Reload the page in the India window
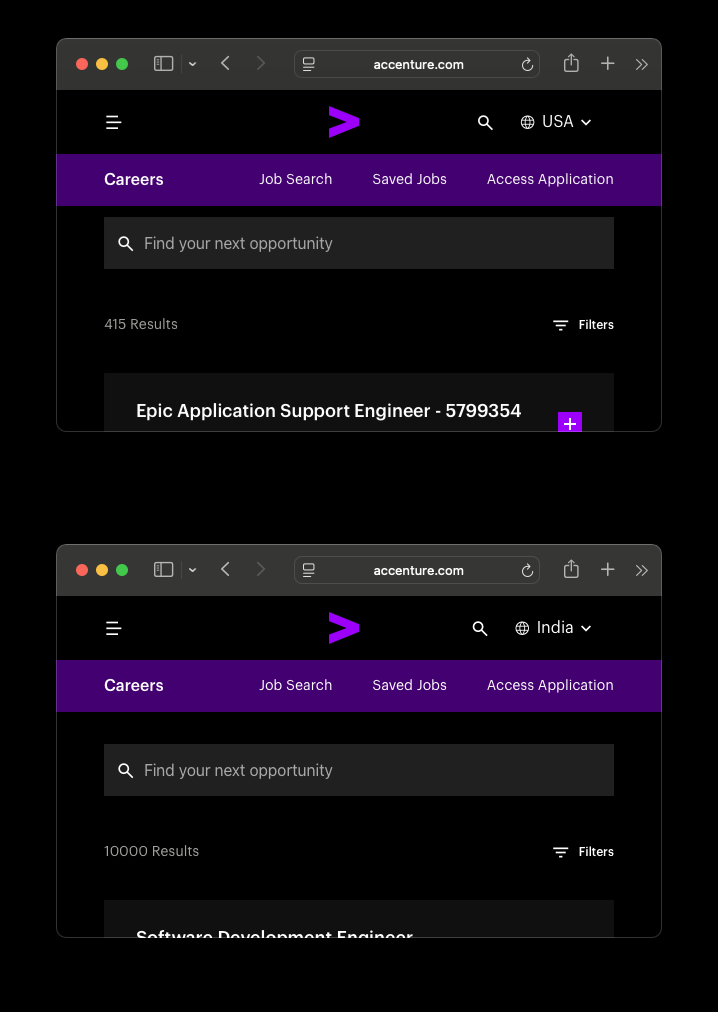This screenshot has height=1012, width=718. [x=527, y=571]
